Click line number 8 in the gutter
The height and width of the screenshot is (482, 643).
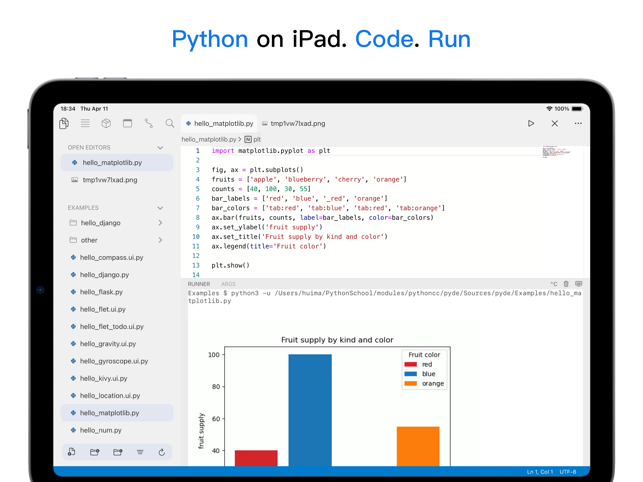coord(197,217)
